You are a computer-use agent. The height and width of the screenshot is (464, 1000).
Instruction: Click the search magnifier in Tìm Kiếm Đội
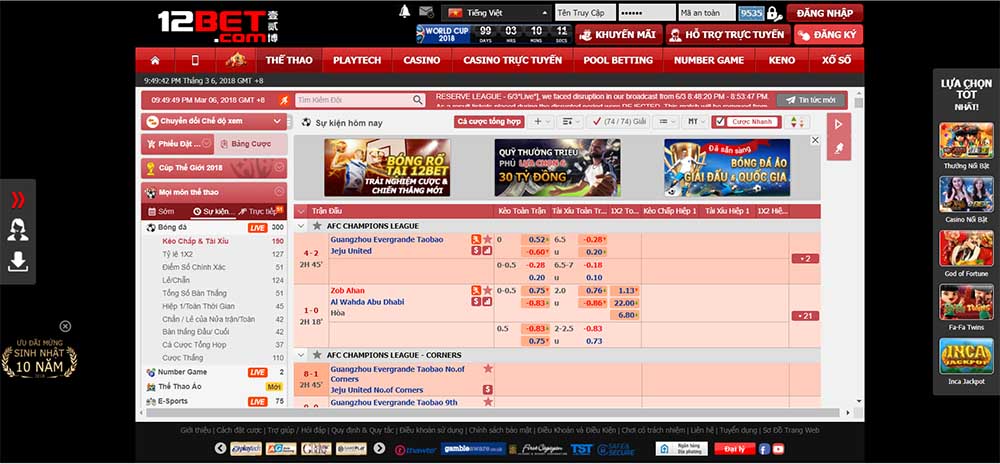[x=418, y=100]
